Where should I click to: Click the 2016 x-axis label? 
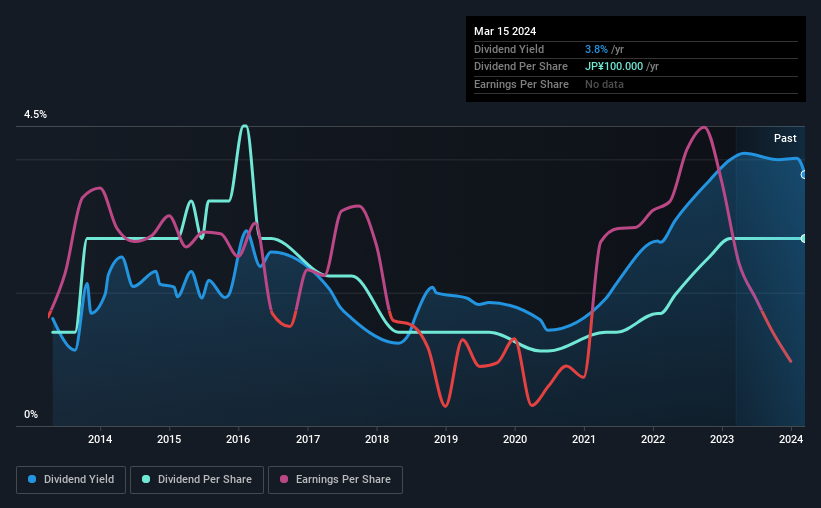pyautogui.click(x=238, y=439)
